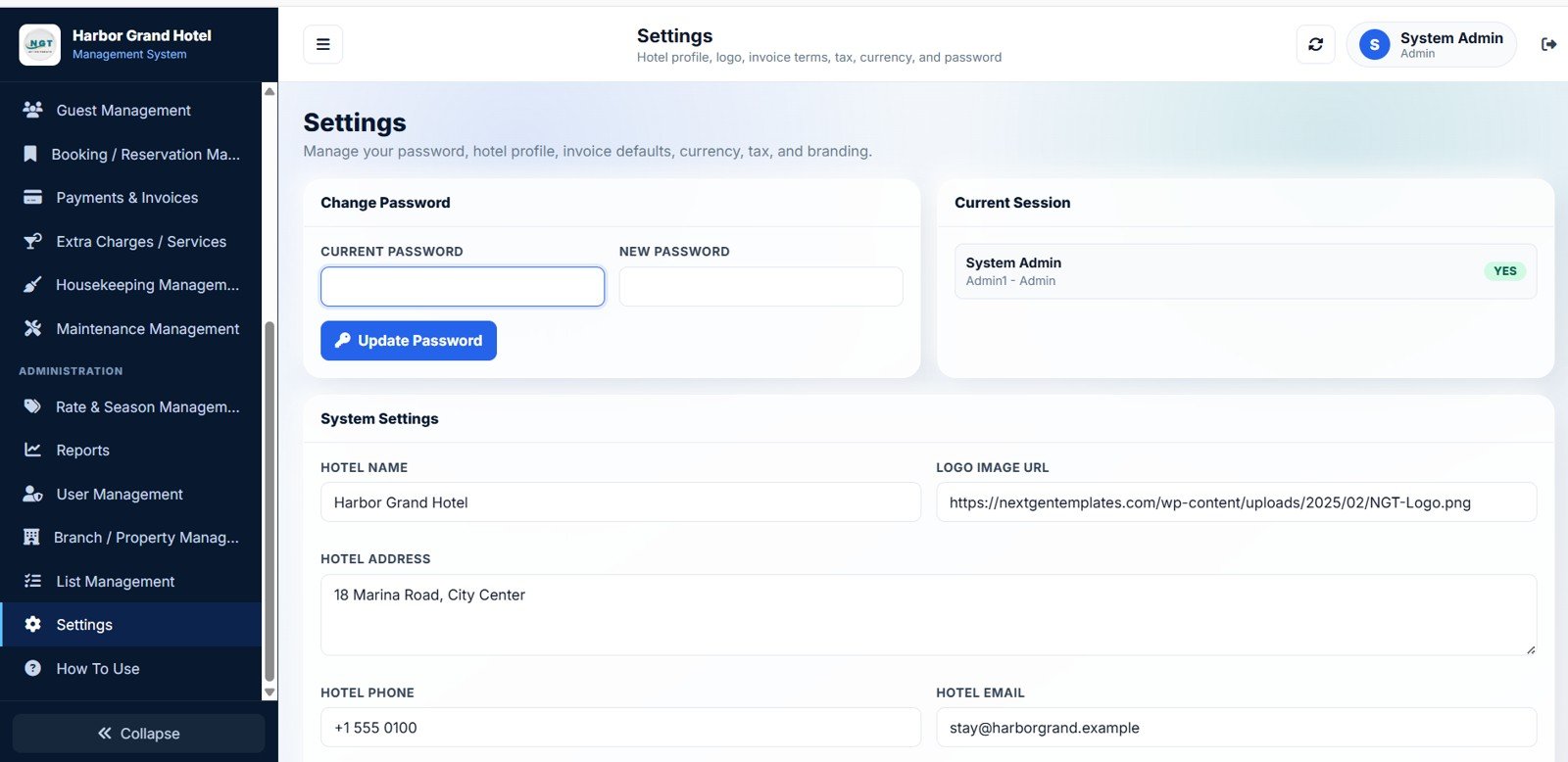1568x762 pixels.
Task: Click the Hotel Address resize handle
Action: click(1530, 648)
